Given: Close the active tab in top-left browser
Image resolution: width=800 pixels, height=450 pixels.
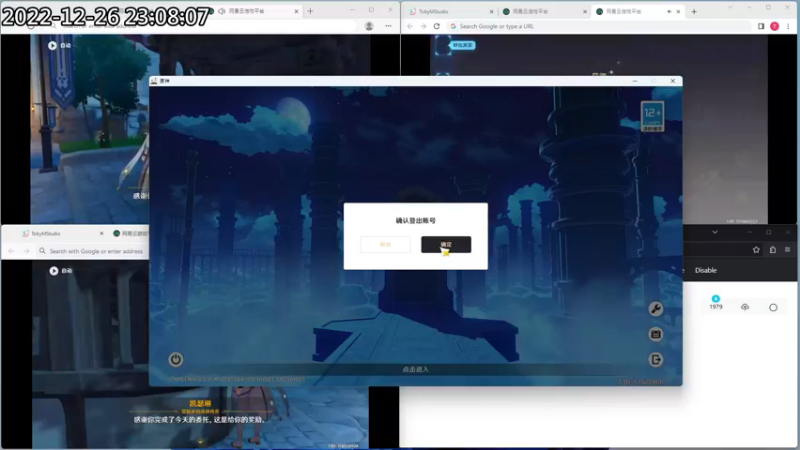Looking at the screenshot, I should coord(296,11).
